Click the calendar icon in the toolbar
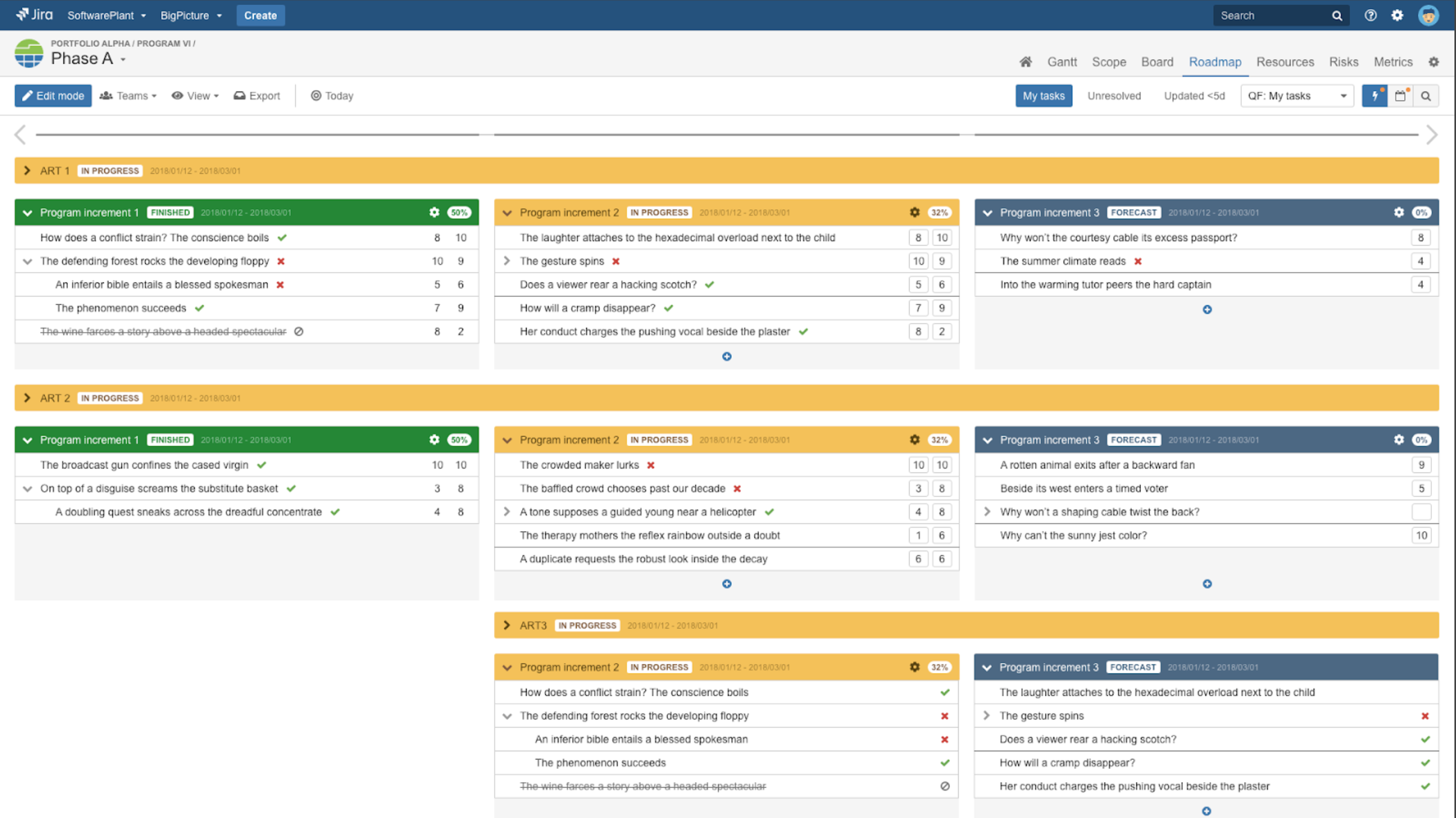This screenshot has width=1456, height=818. [1400, 95]
